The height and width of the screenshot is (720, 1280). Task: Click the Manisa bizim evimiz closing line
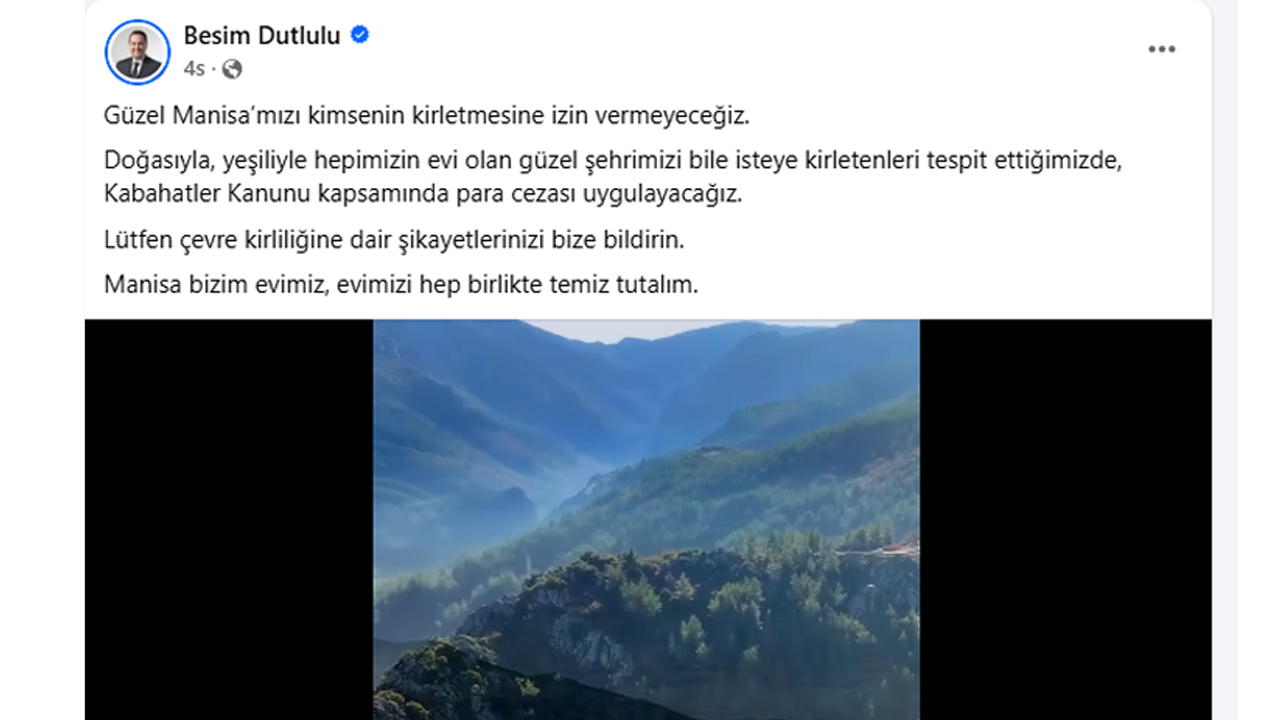point(401,284)
